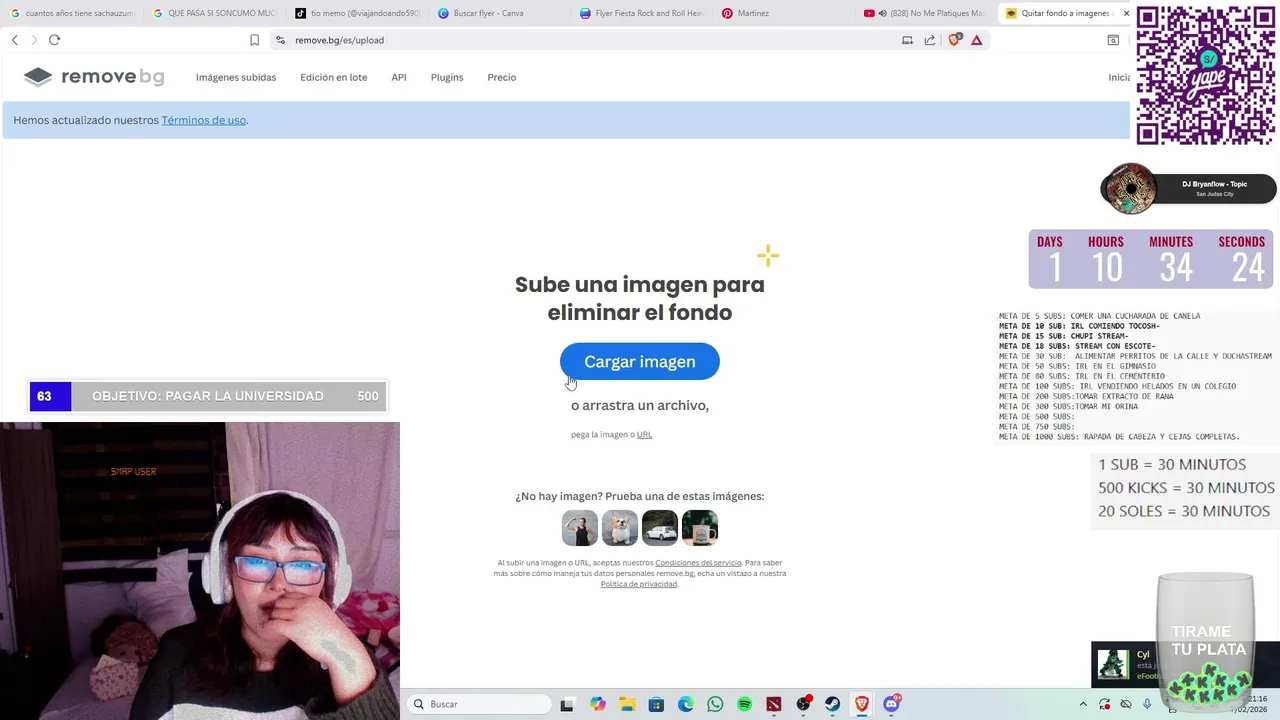The width and height of the screenshot is (1280, 720).
Task: Open 'Condiciones del servicio' link
Action: (x=698, y=563)
